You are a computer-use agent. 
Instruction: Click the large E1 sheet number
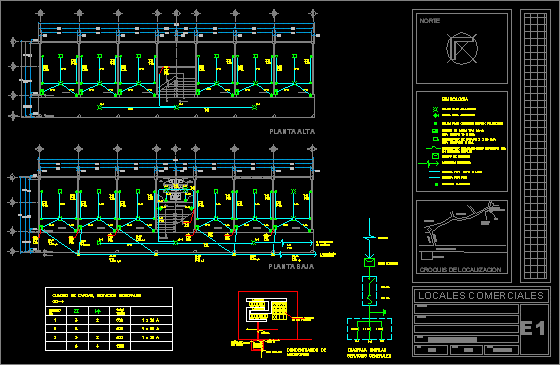tap(533, 329)
